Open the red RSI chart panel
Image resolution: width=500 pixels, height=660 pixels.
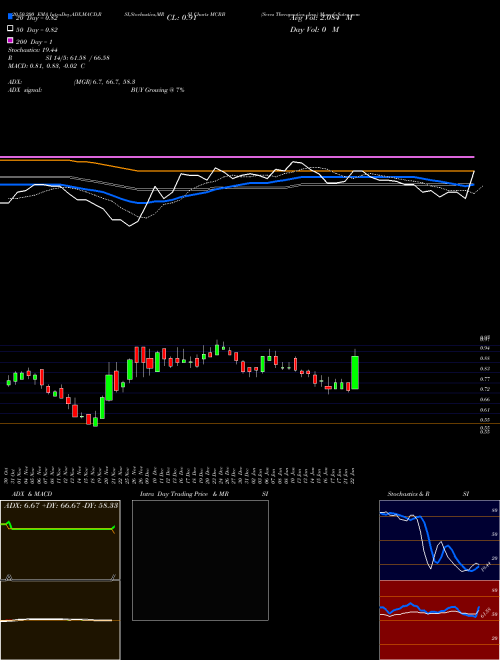coord(439,620)
